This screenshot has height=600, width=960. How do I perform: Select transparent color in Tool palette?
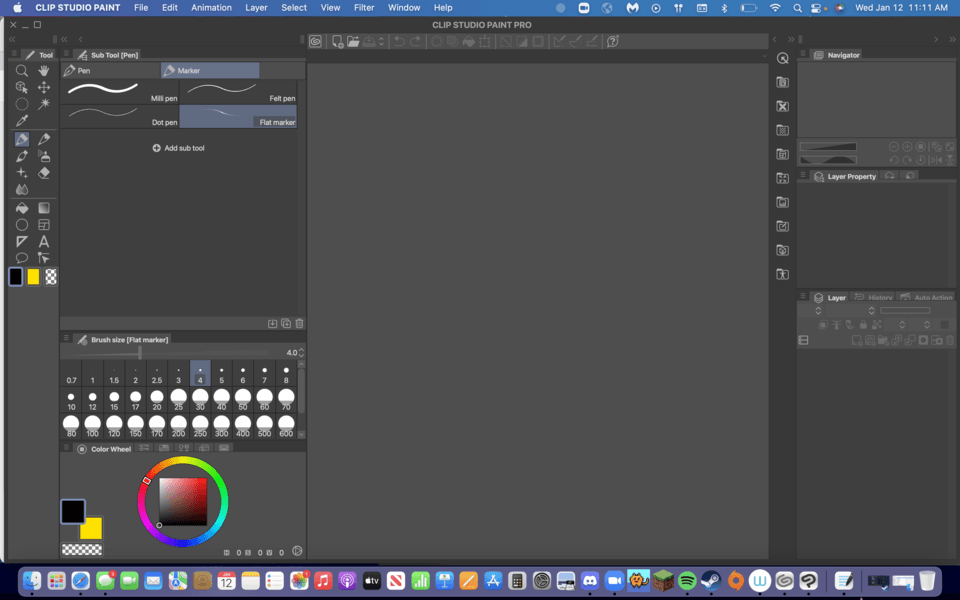coord(51,277)
